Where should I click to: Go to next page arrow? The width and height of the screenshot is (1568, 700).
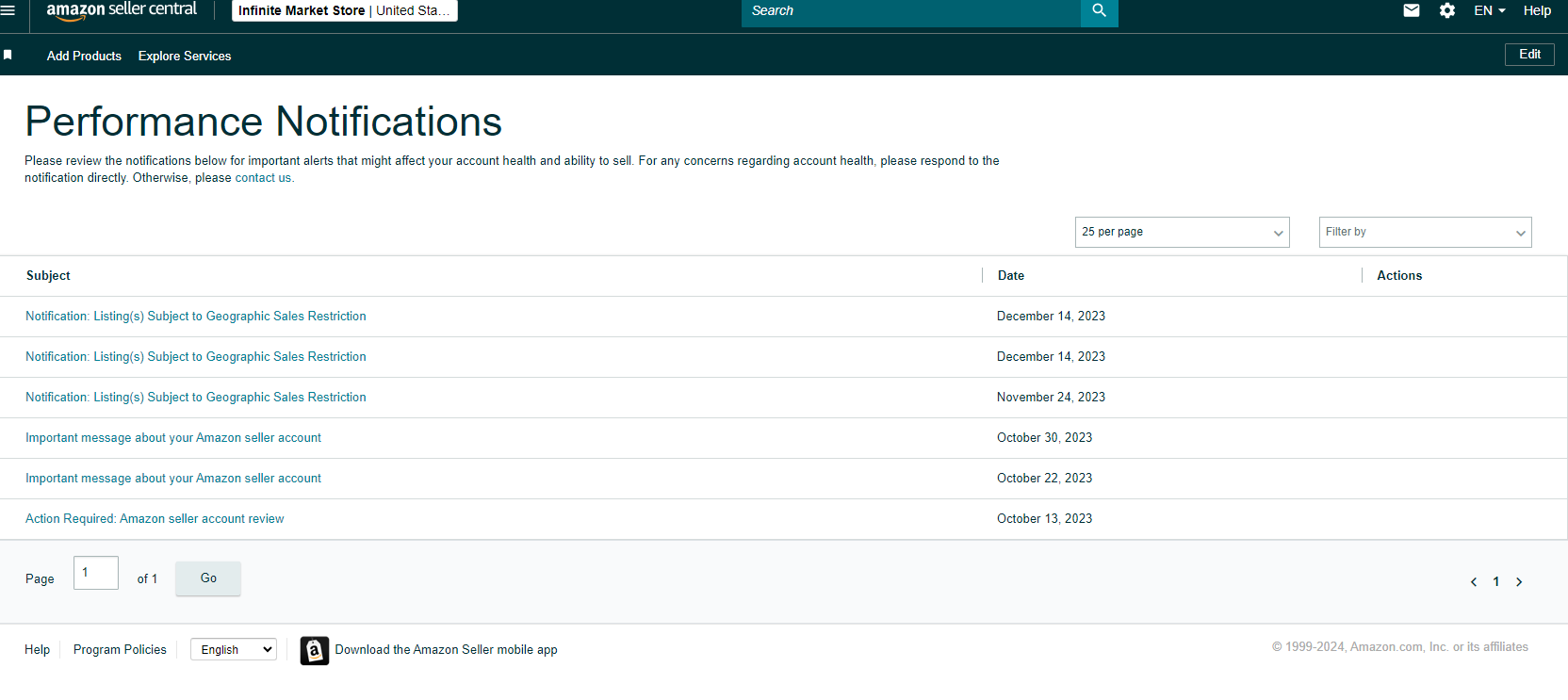point(1519,582)
